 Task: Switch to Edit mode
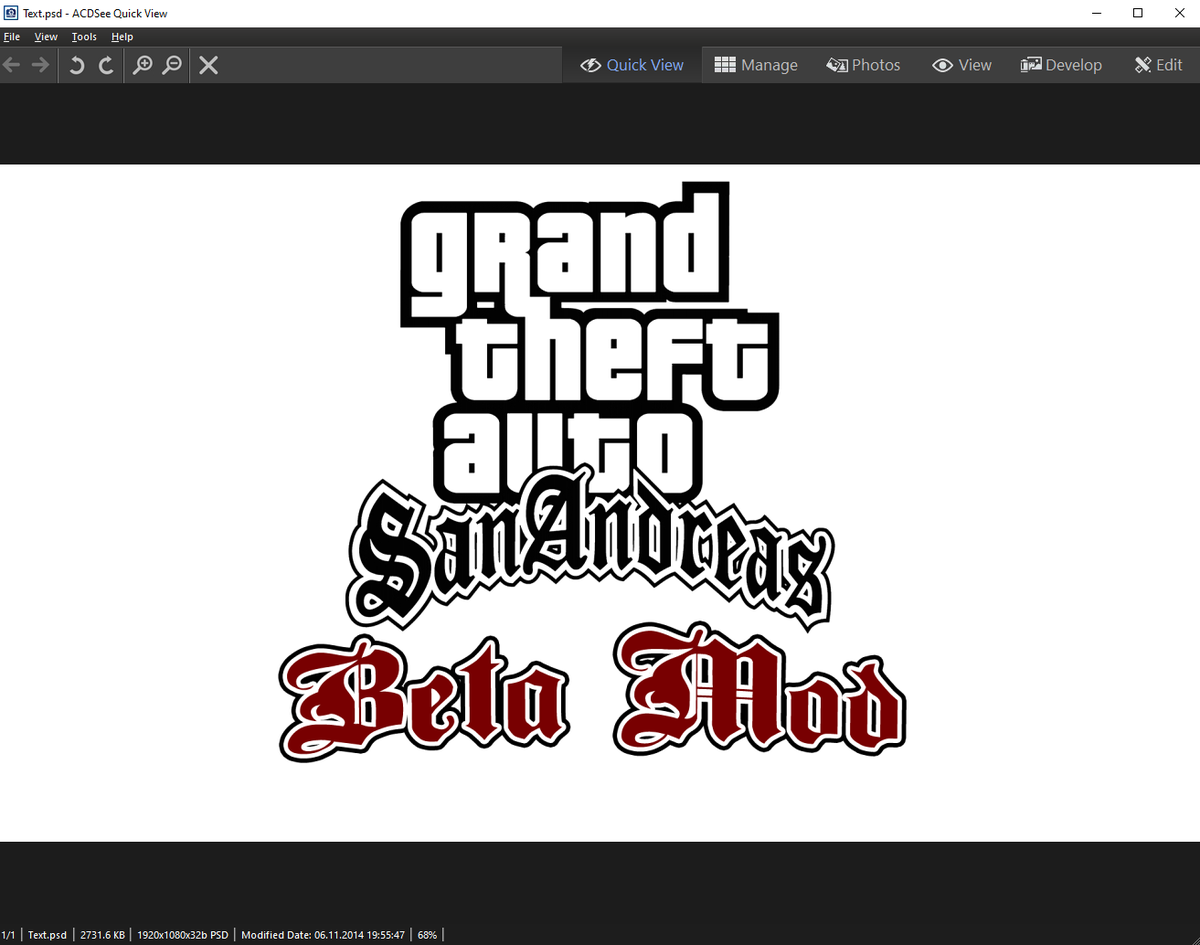1159,65
